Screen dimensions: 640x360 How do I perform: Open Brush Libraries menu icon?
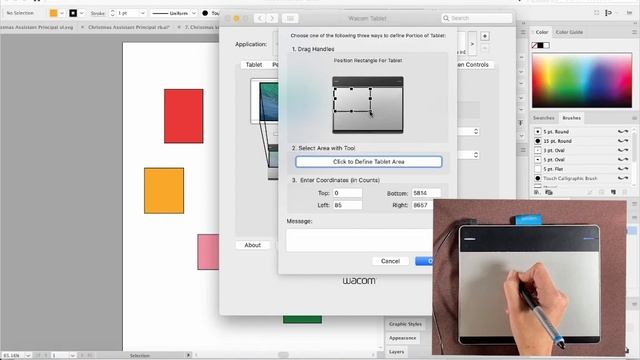coord(537,192)
